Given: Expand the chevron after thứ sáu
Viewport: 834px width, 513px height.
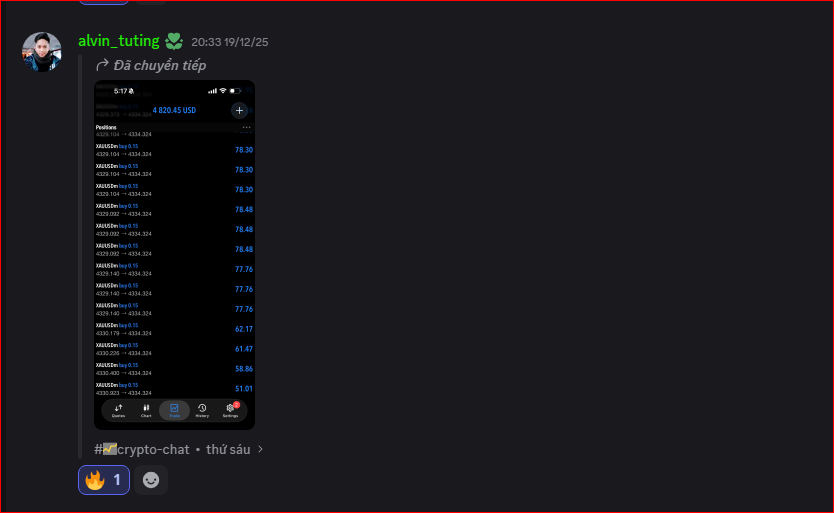Looking at the screenshot, I should point(260,449).
